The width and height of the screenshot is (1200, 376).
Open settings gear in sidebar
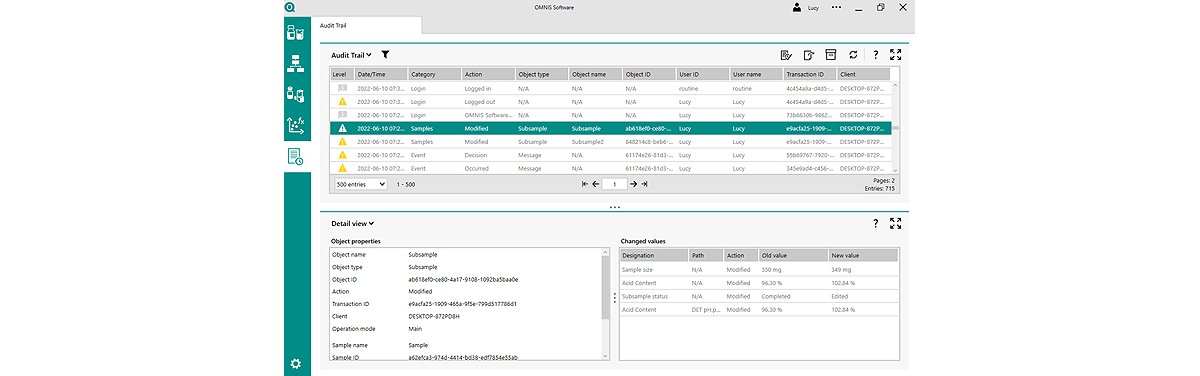(x=296, y=363)
